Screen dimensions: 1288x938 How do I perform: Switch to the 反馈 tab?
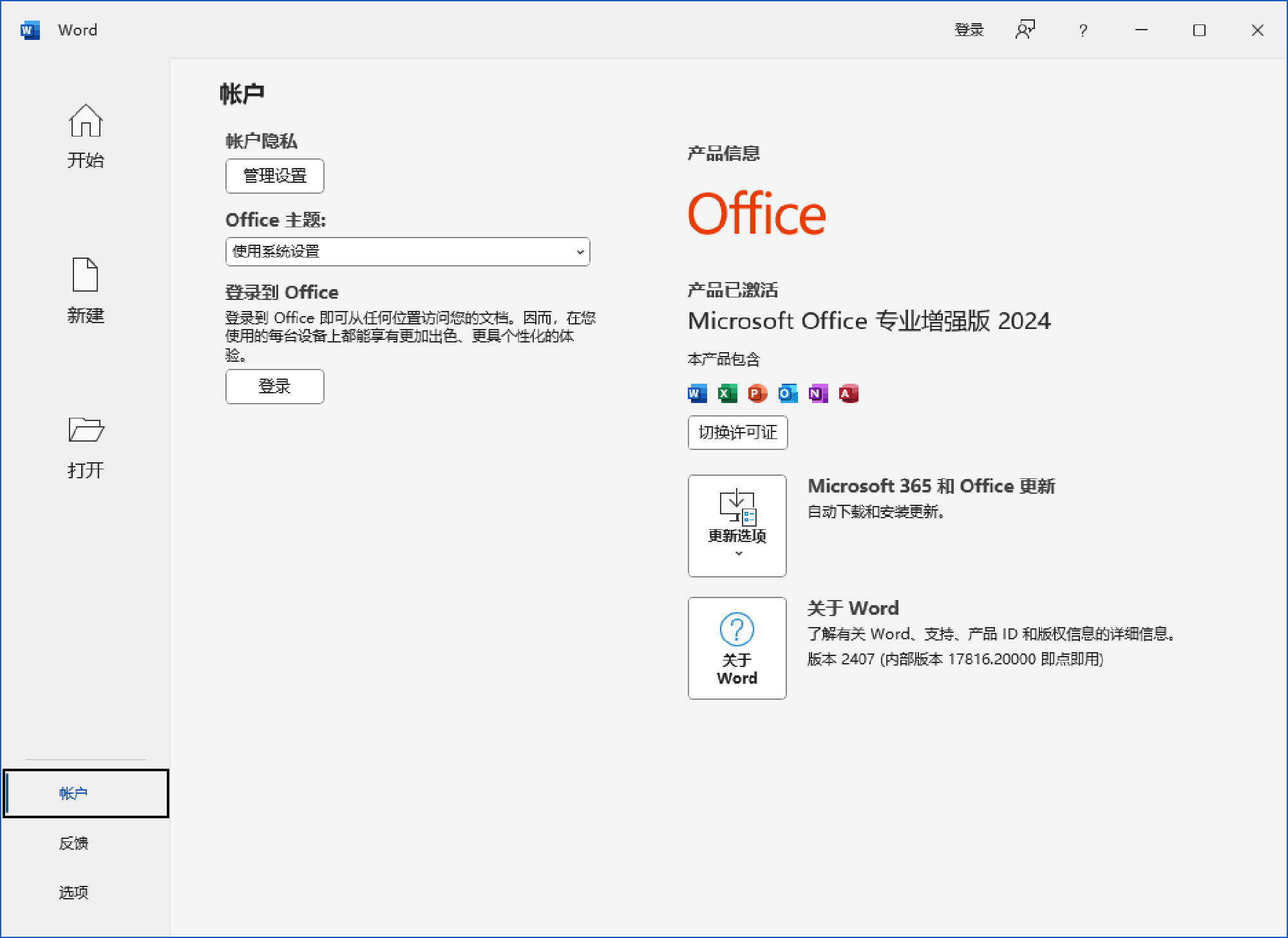74,843
